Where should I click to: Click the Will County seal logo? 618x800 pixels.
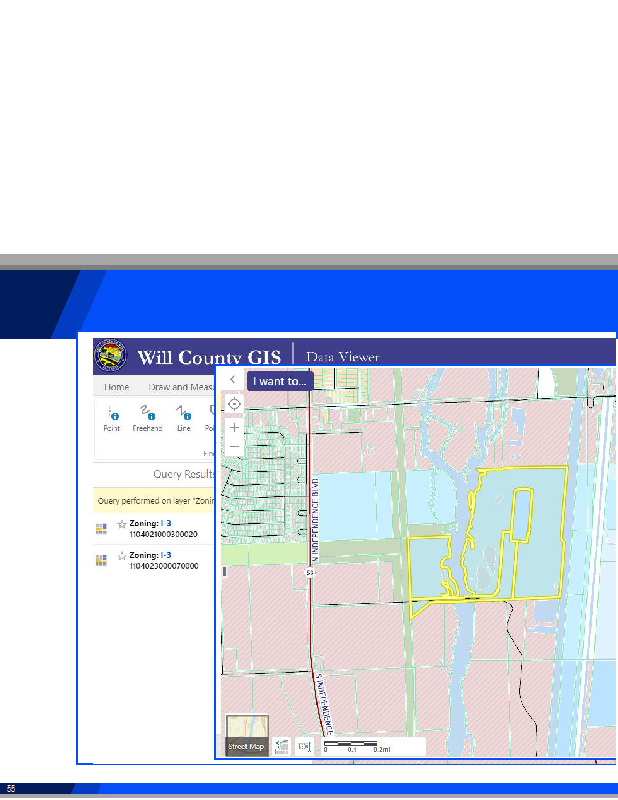pyautogui.click(x=113, y=357)
